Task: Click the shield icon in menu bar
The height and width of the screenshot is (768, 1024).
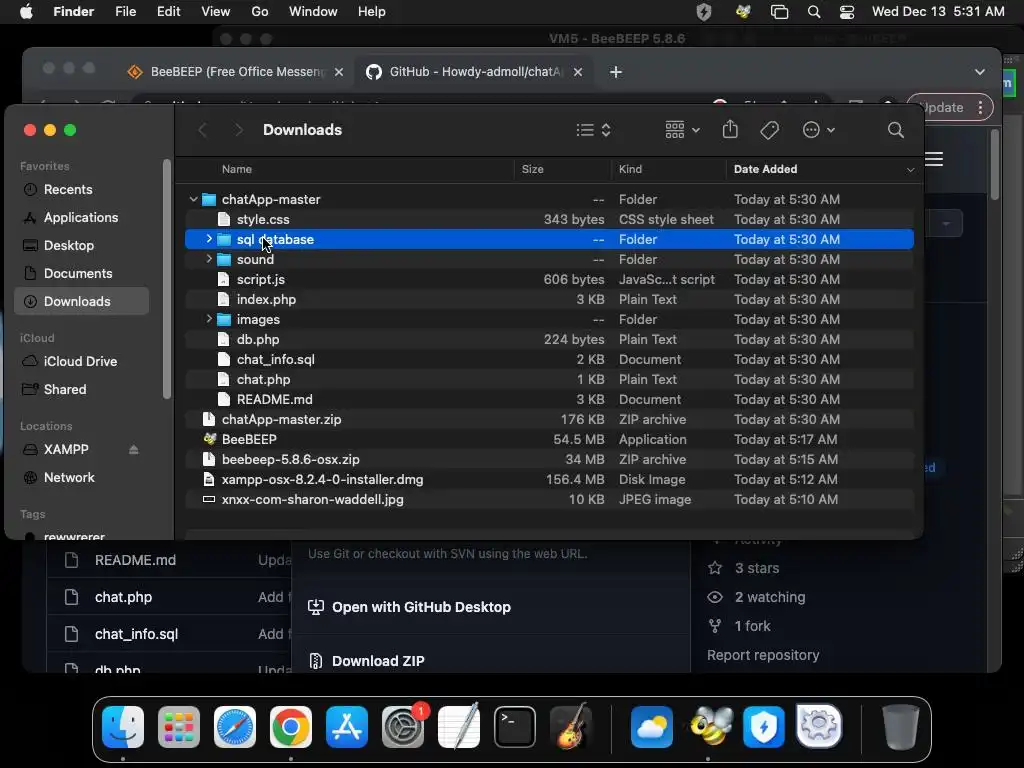Action: (704, 12)
